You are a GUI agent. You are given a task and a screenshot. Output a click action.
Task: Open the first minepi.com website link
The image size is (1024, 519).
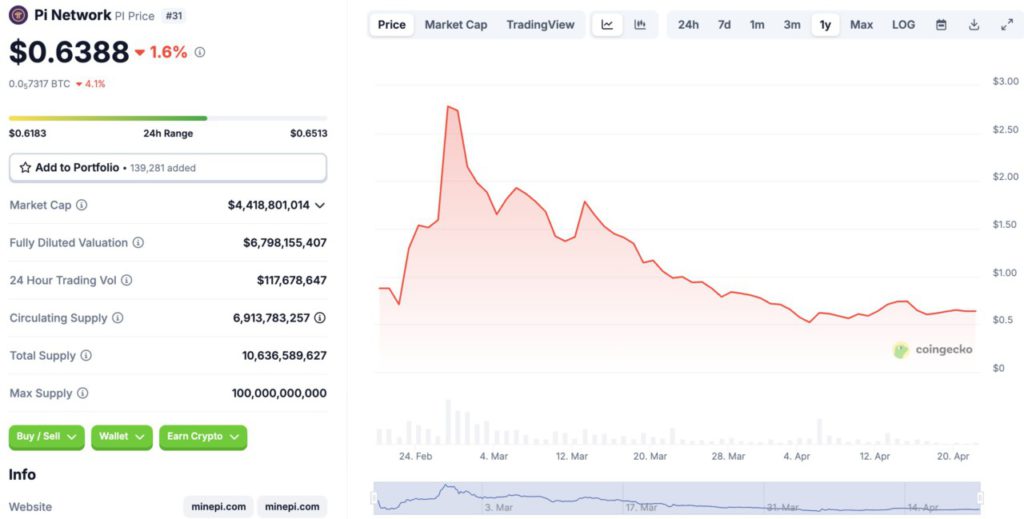[x=218, y=507]
